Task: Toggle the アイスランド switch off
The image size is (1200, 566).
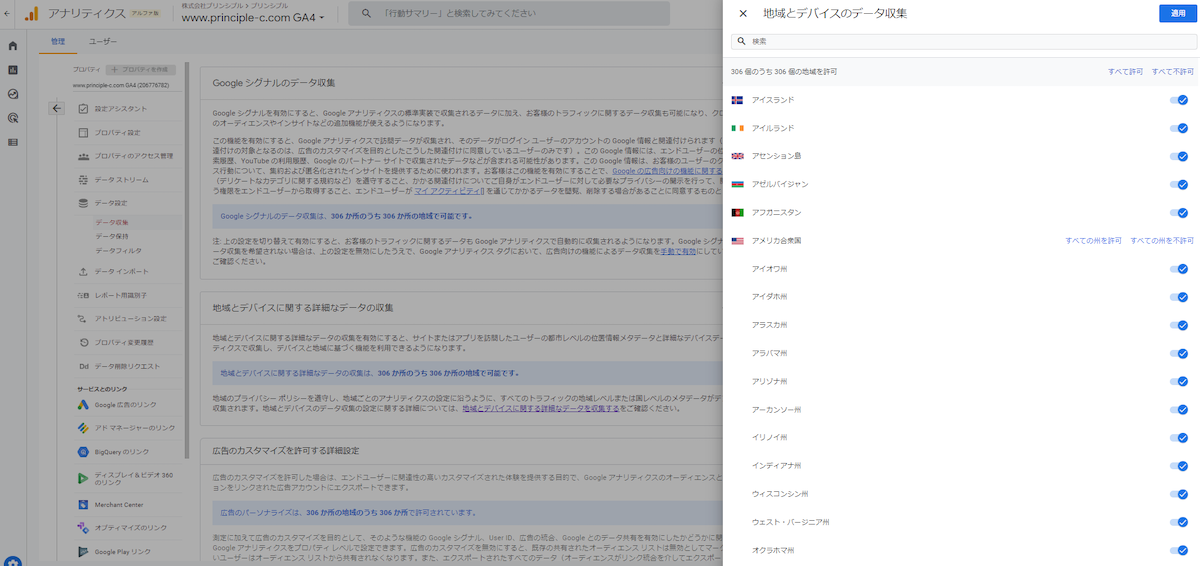Action: pyautogui.click(x=1180, y=101)
